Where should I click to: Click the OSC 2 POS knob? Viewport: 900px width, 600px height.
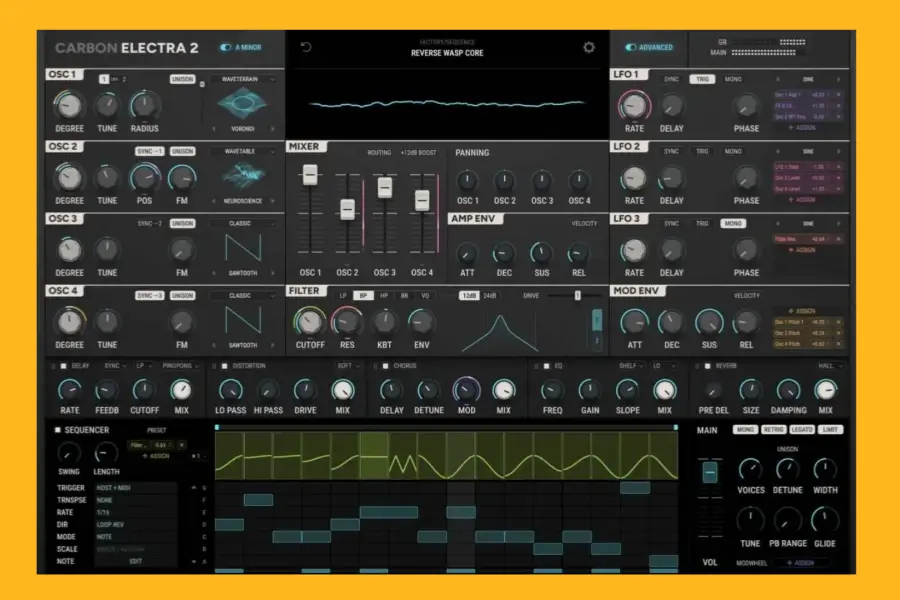[144, 177]
